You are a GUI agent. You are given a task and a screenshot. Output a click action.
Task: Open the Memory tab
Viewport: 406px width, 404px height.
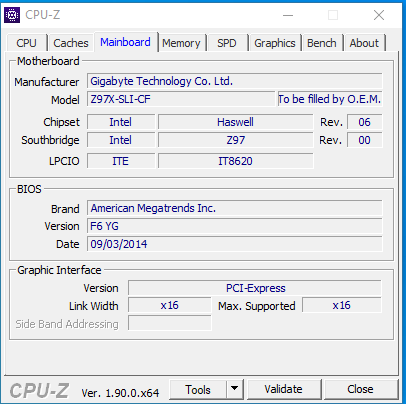(x=181, y=43)
